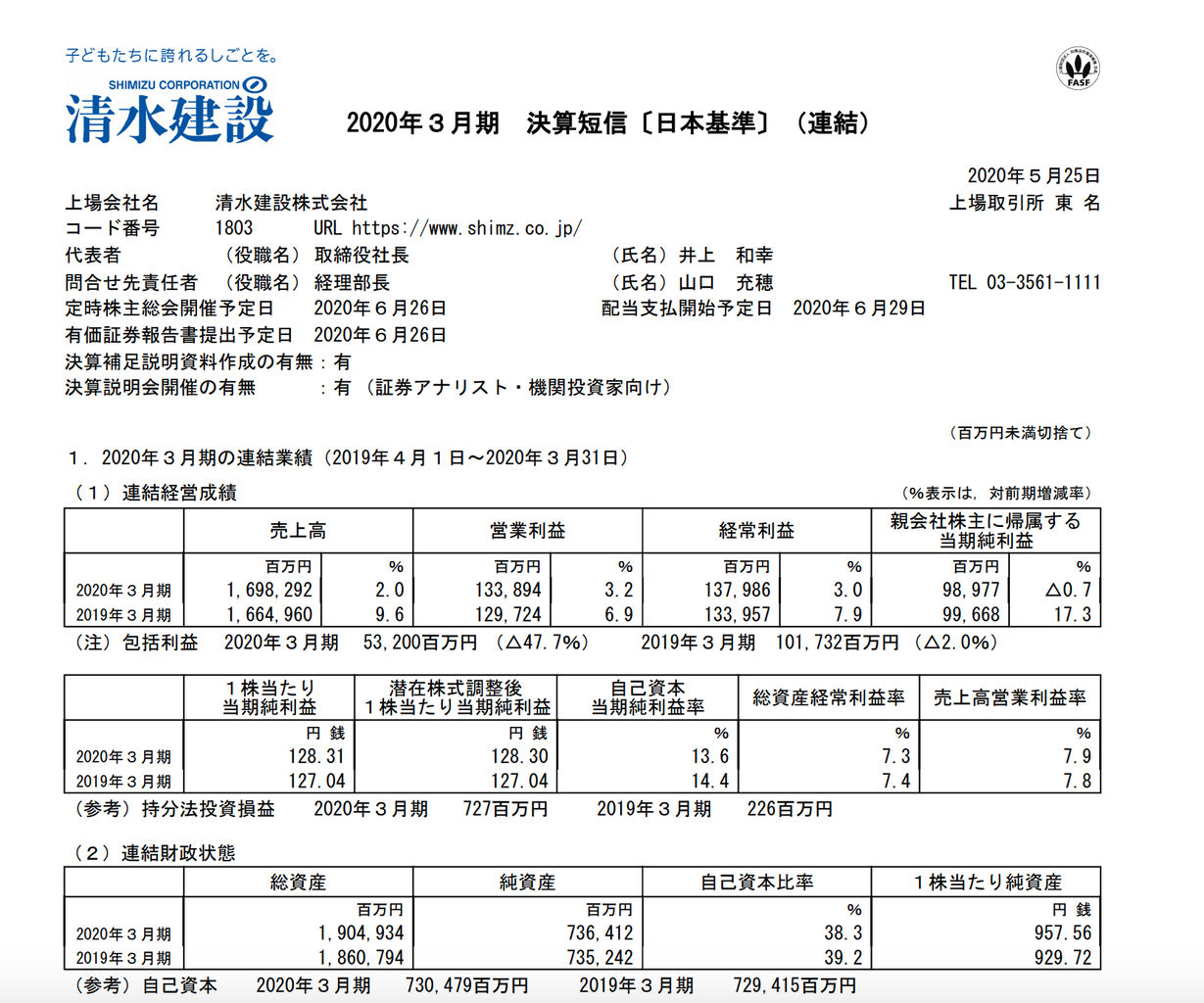Select the contact name 山口 充穂
This screenshot has width=1204, height=1003.
(726, 282)
